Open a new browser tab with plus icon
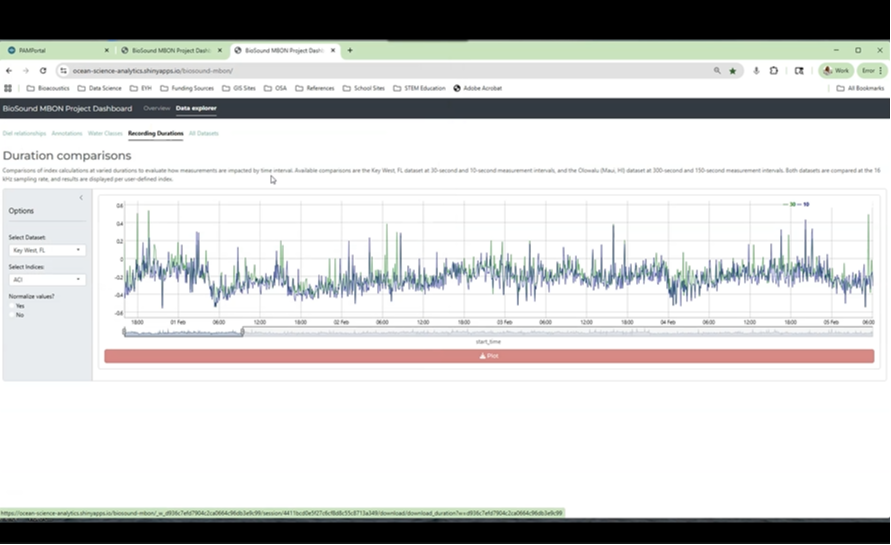Screen dimensions: 891x545 point(349,50)
